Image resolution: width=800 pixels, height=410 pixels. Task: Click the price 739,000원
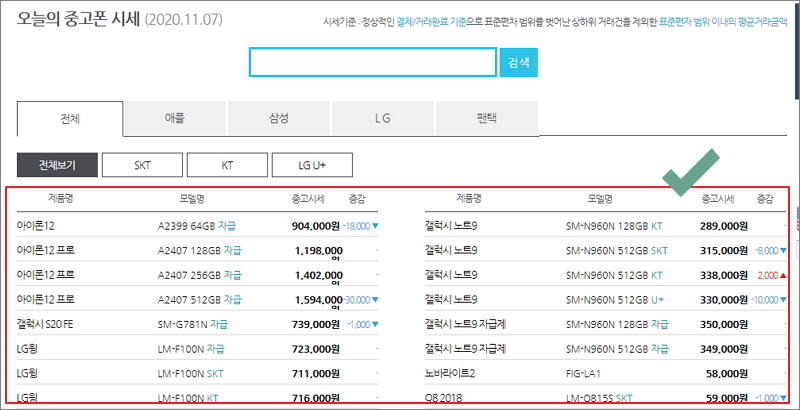coord(315,324)
